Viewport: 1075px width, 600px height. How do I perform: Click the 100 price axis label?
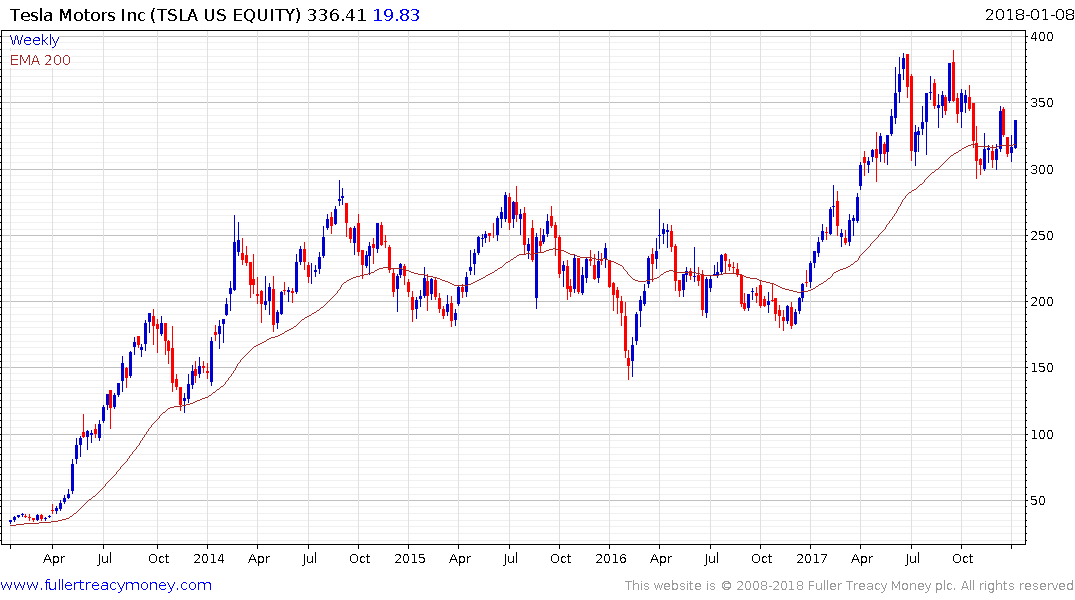(x=1041, y=434)
